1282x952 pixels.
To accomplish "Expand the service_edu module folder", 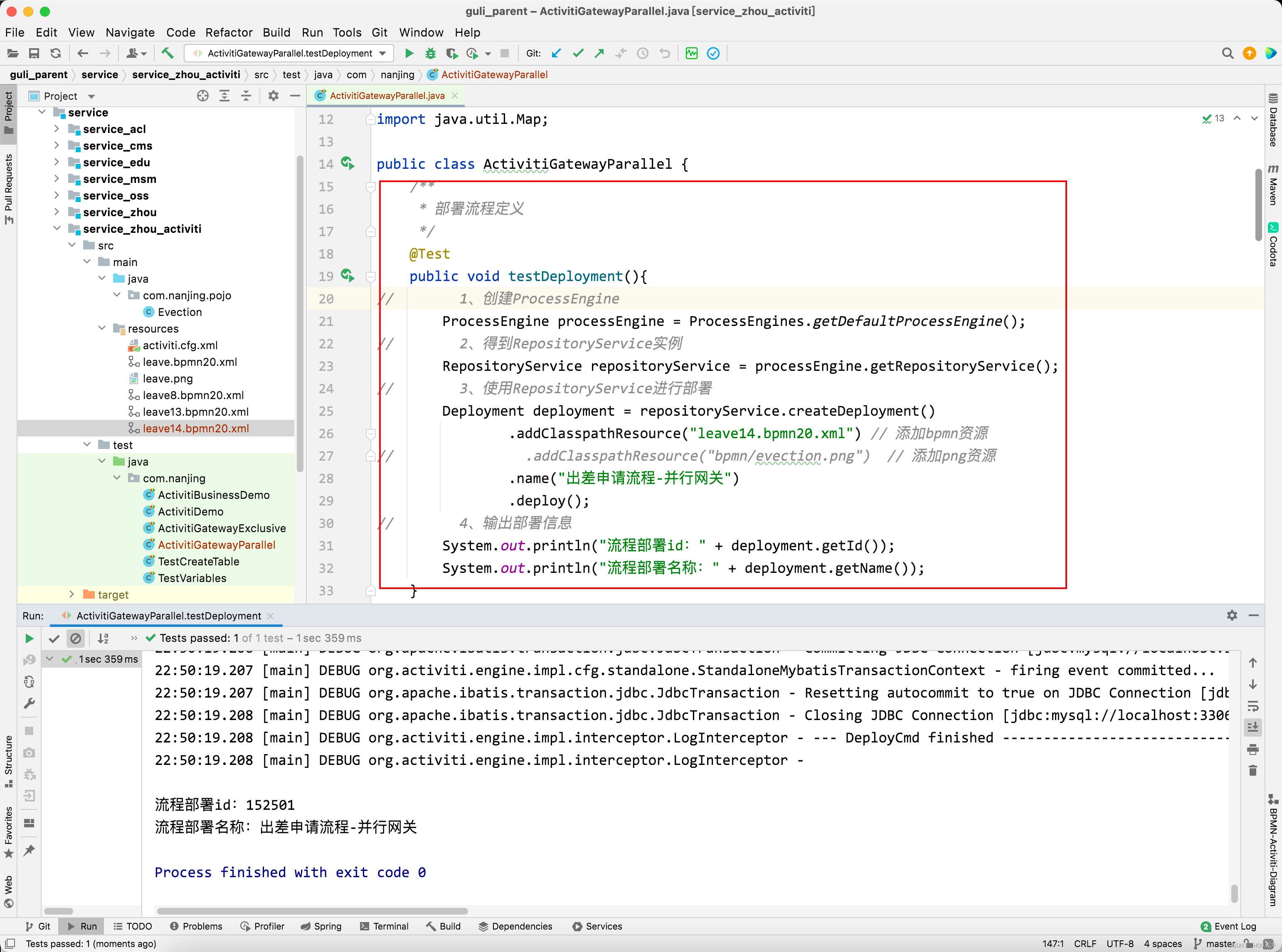I will click(57, 163).
